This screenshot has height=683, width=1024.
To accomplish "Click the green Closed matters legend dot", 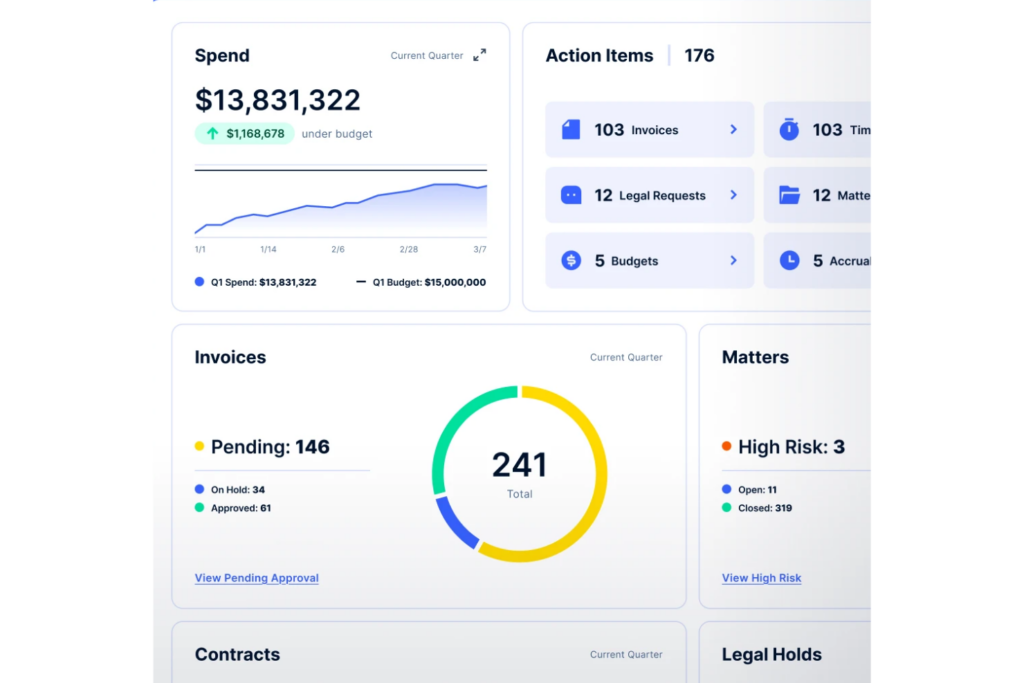I will 726,507.
